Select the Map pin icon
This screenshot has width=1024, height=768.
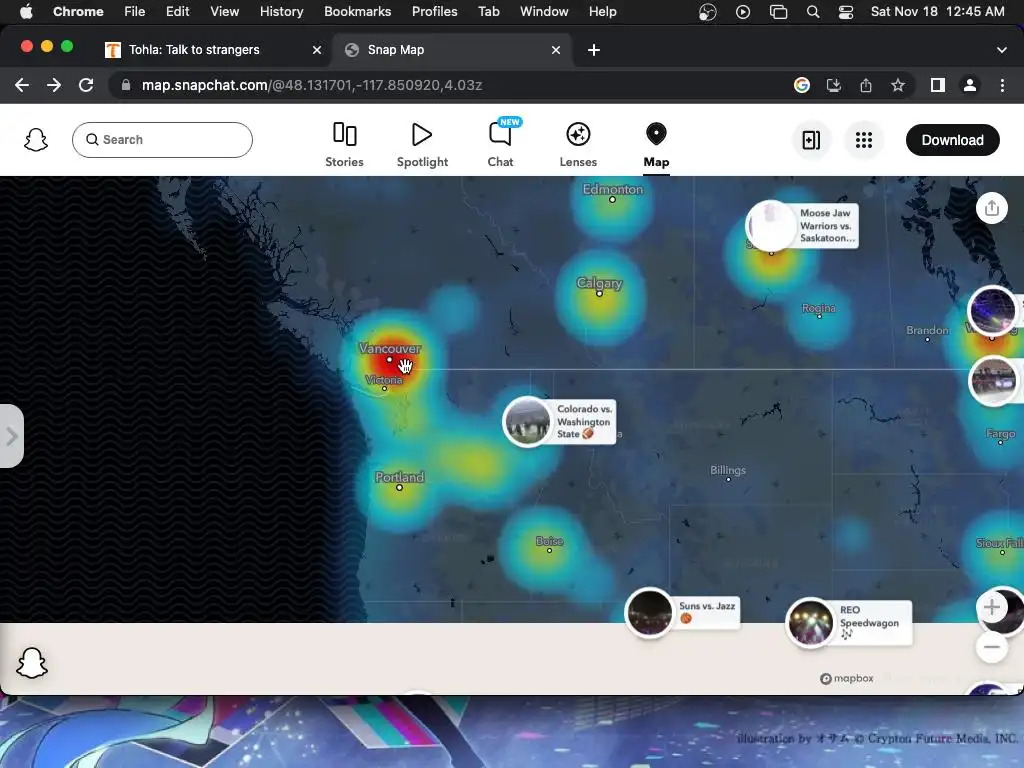click(656, 134)
